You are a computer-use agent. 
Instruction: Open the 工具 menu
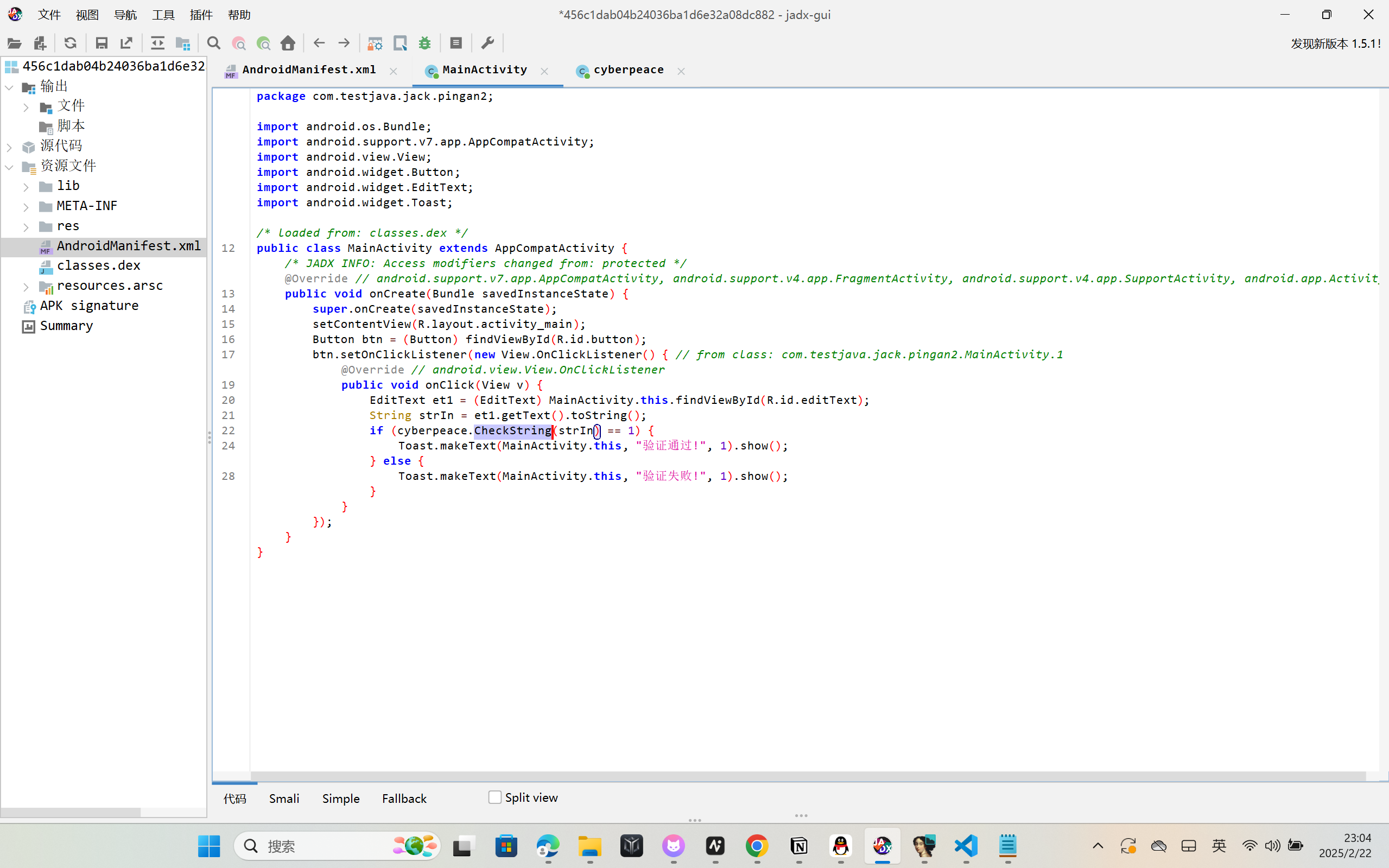point(163,15)
